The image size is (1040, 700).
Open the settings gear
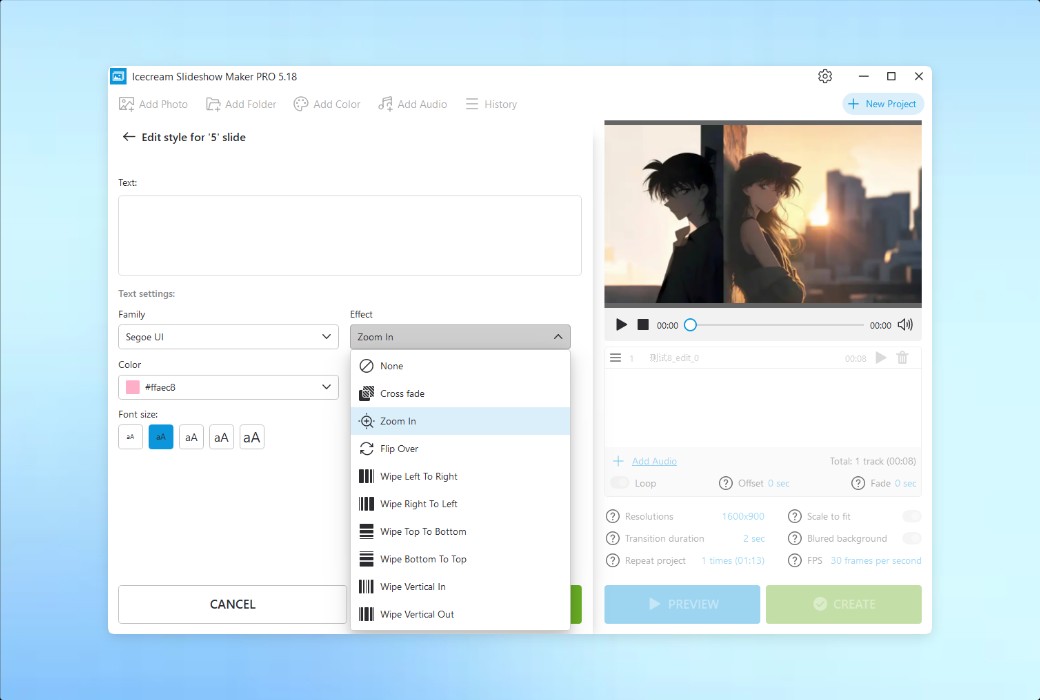click(x=824, y=76)
